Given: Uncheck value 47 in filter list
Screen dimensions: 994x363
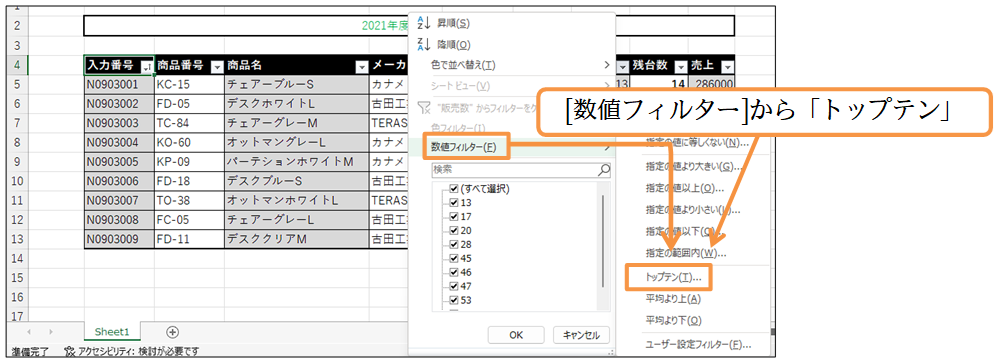Looking at the screenshot, I should click(454, 286).
